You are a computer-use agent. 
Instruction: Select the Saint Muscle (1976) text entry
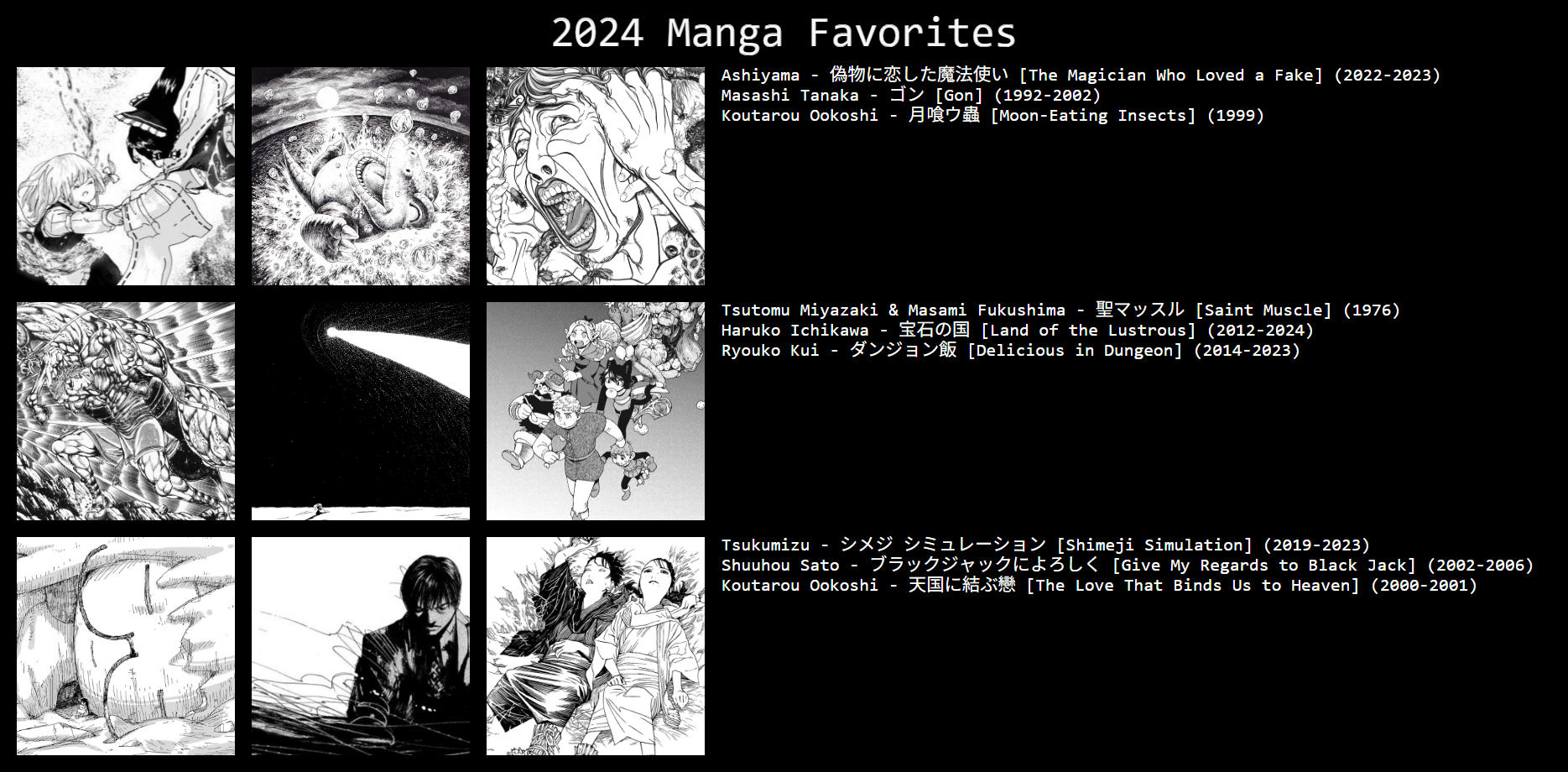tap(1060, 310)
